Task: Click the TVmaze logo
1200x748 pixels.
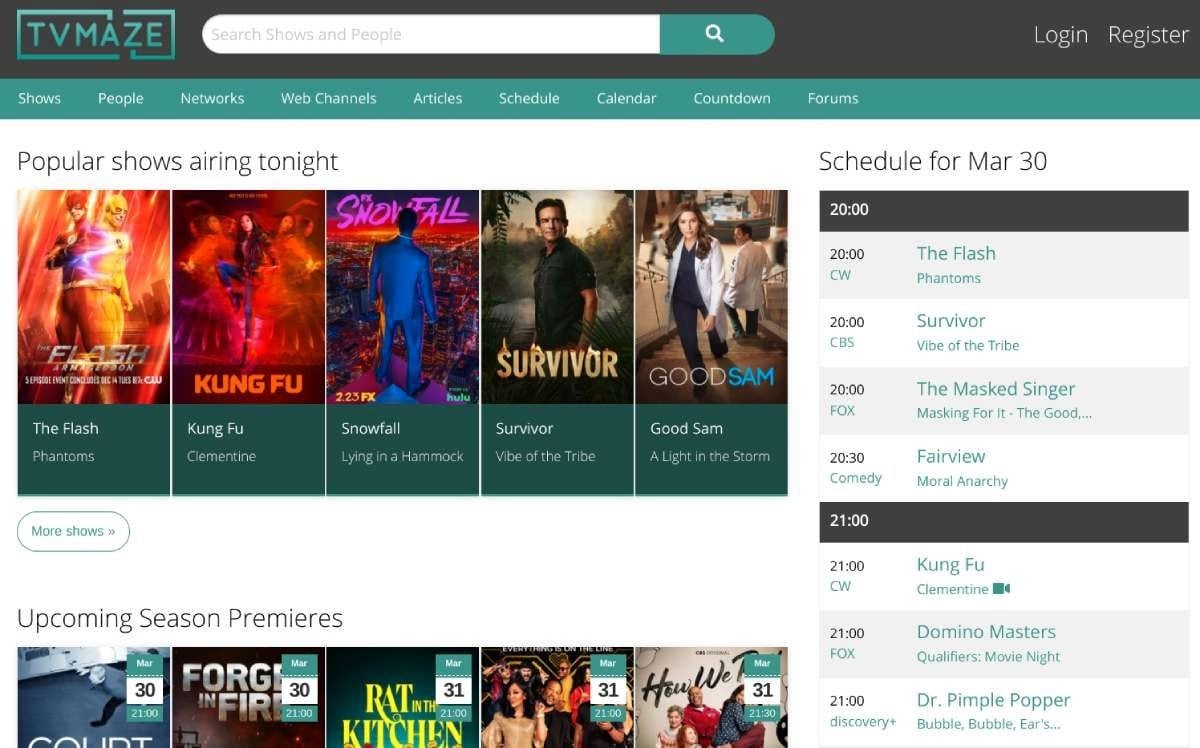Action: click(x=96, y=34)
